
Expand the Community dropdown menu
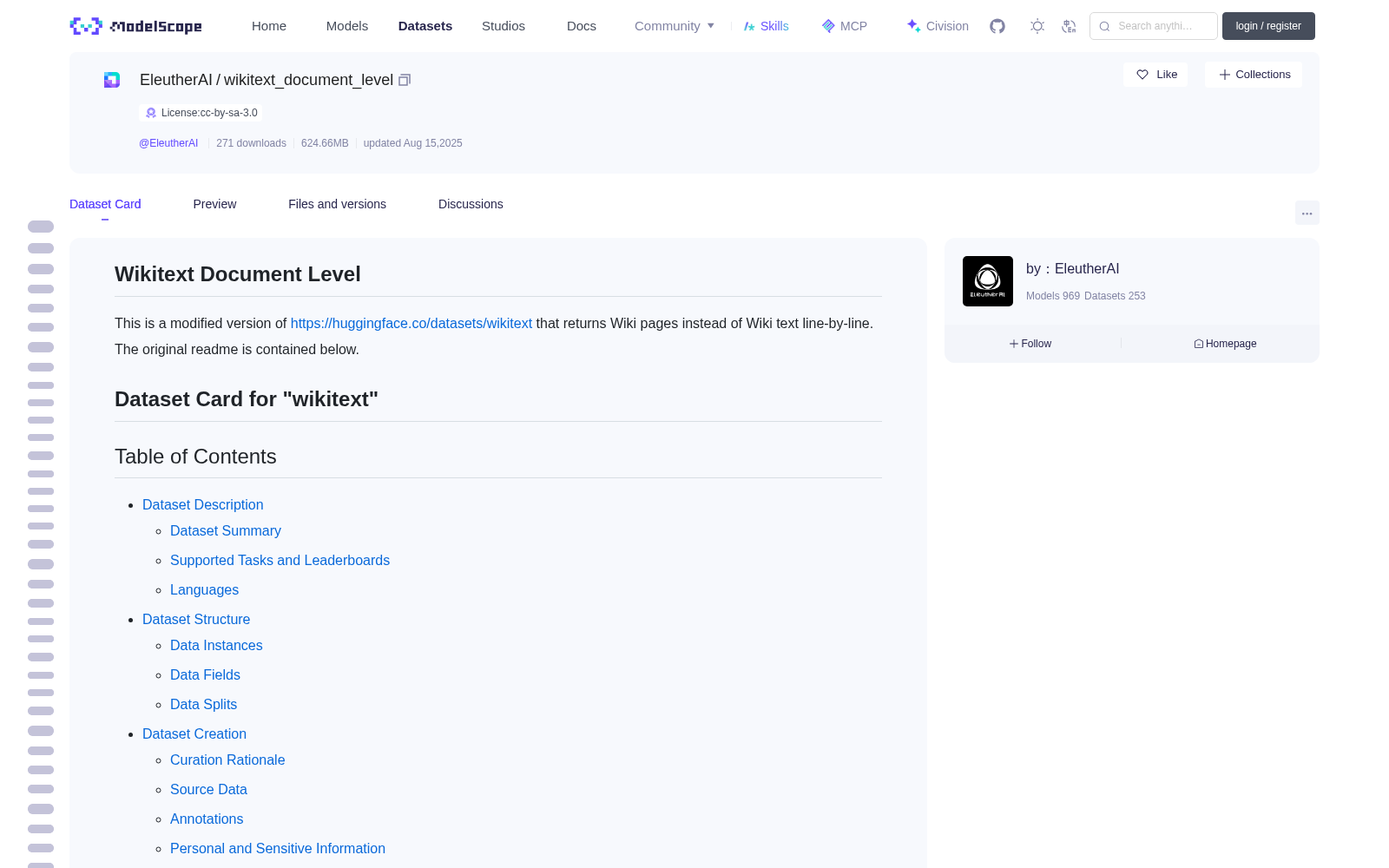[675, 26]
